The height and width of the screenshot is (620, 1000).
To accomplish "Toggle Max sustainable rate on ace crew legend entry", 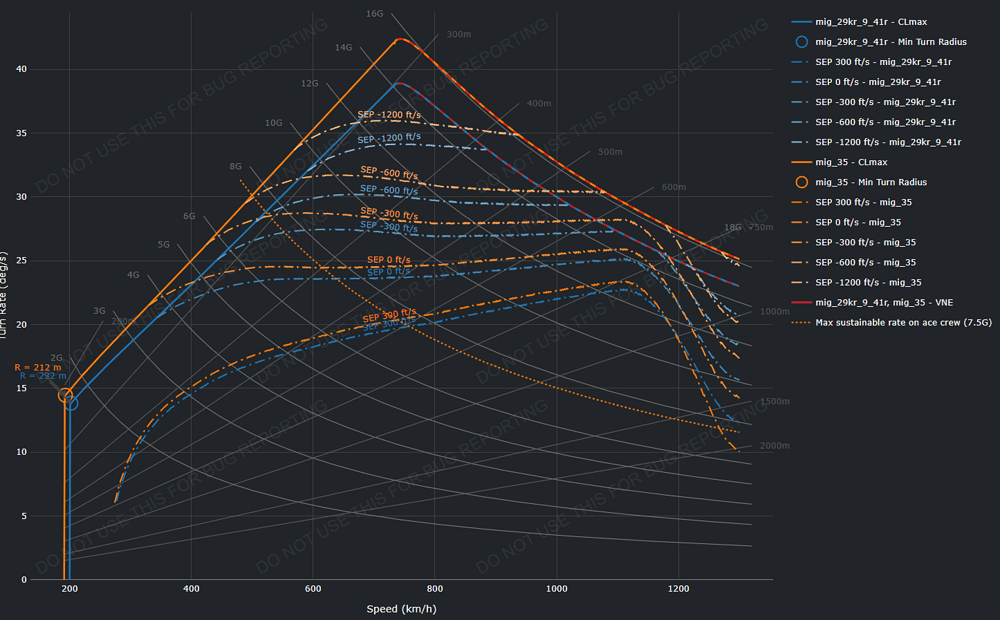I will (x=892, y=322).
